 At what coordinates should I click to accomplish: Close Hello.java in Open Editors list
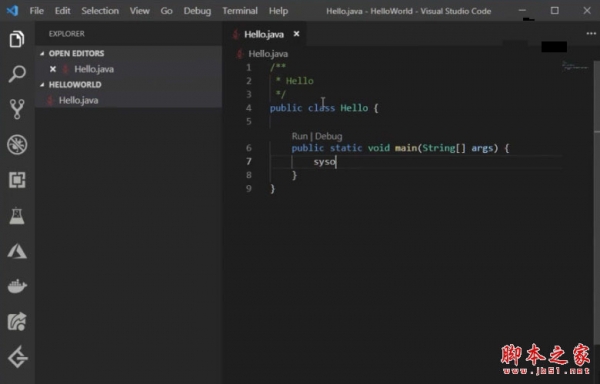point(53,69)
